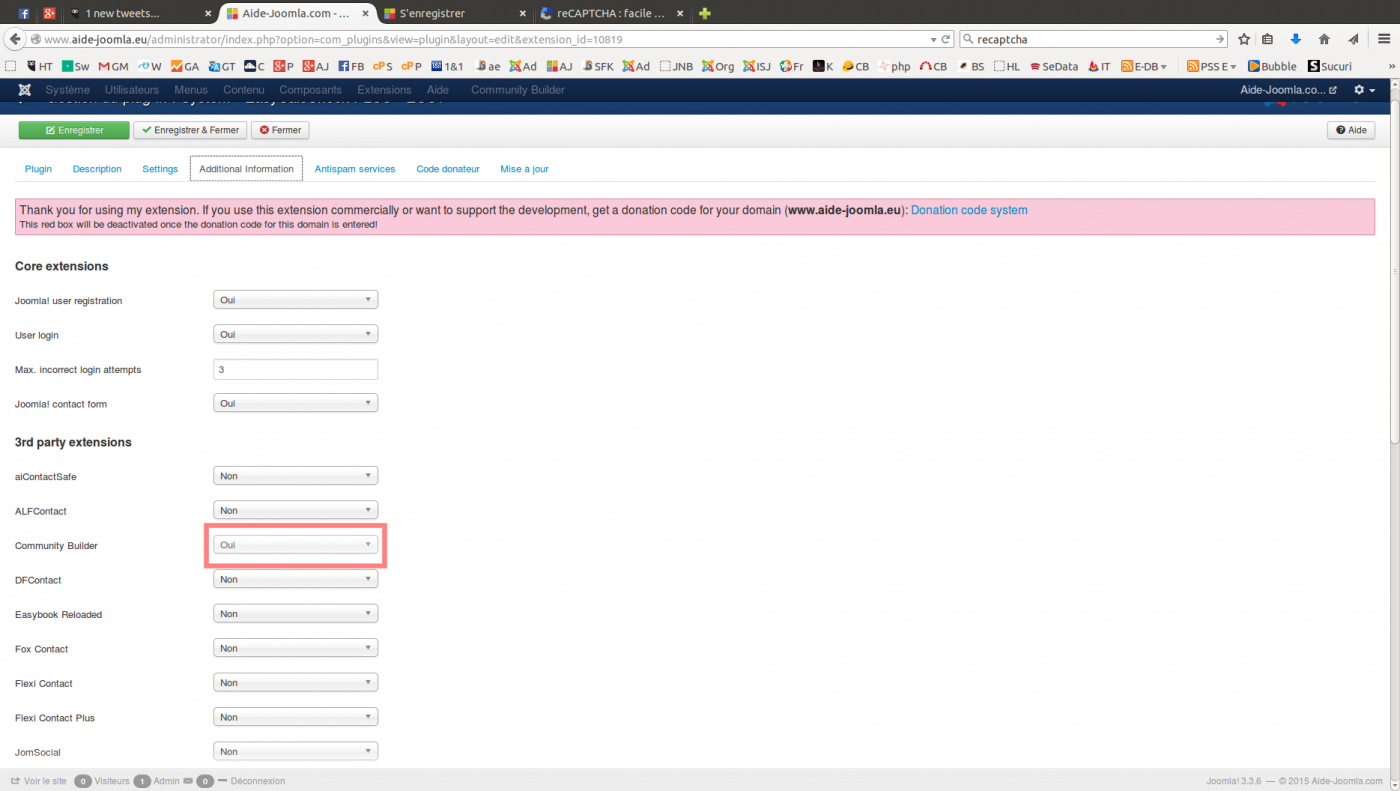Click the Firefox home icon

pyautogui.click(x=1324, y=39)
